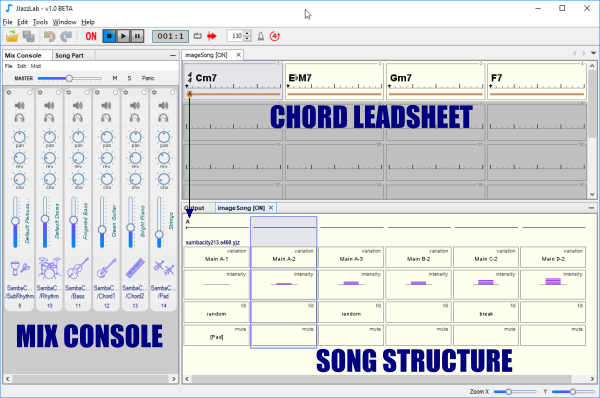Switch to the Song Part tab
This screenshot has width=600, height=398.
click(69, 55)
